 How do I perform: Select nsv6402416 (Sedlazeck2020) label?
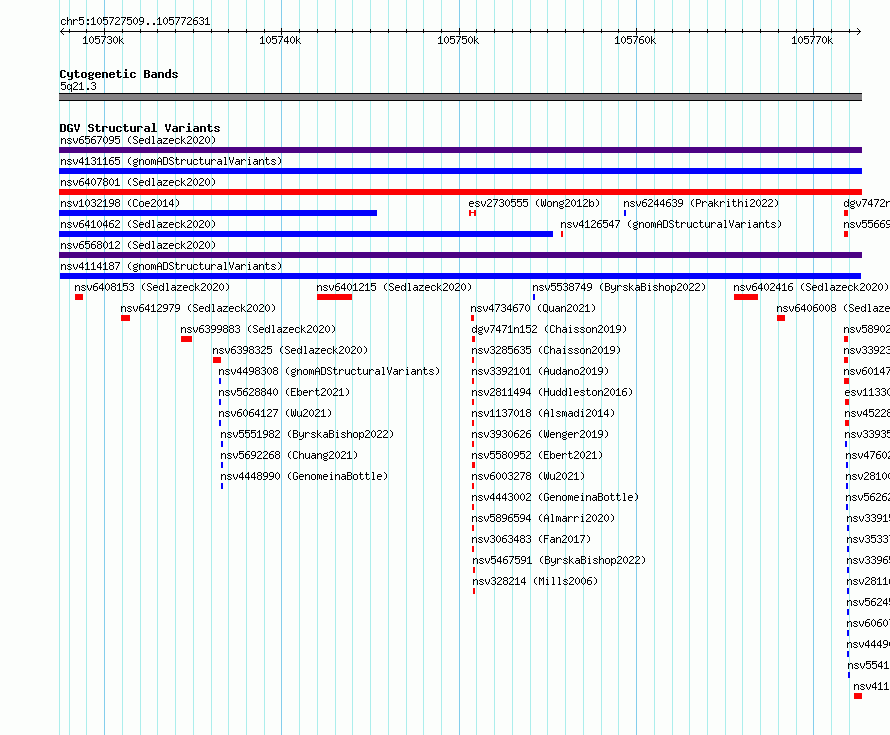coord(811,287)
